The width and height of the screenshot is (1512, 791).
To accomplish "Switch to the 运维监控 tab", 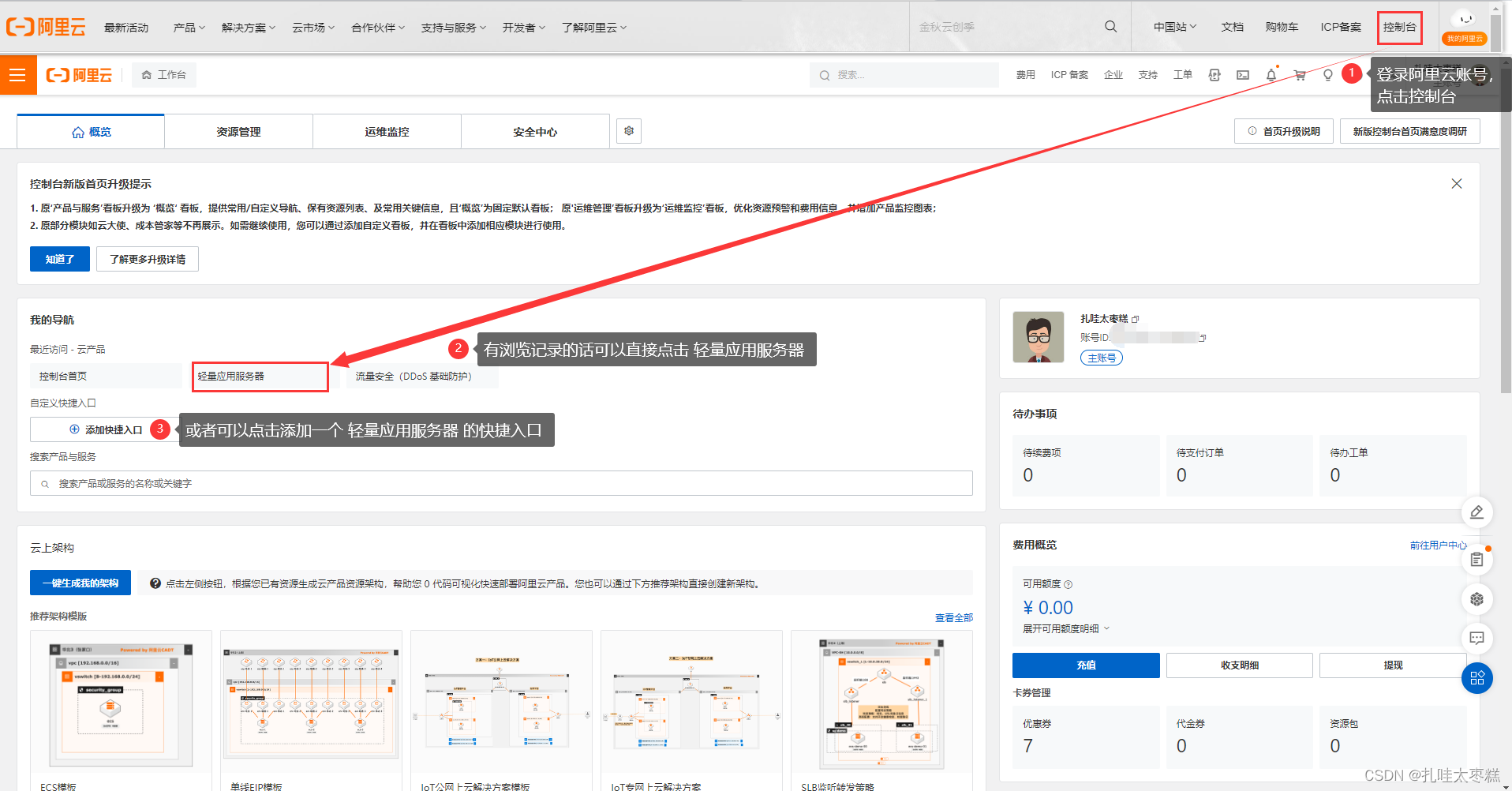I will [x=387, y=132].
